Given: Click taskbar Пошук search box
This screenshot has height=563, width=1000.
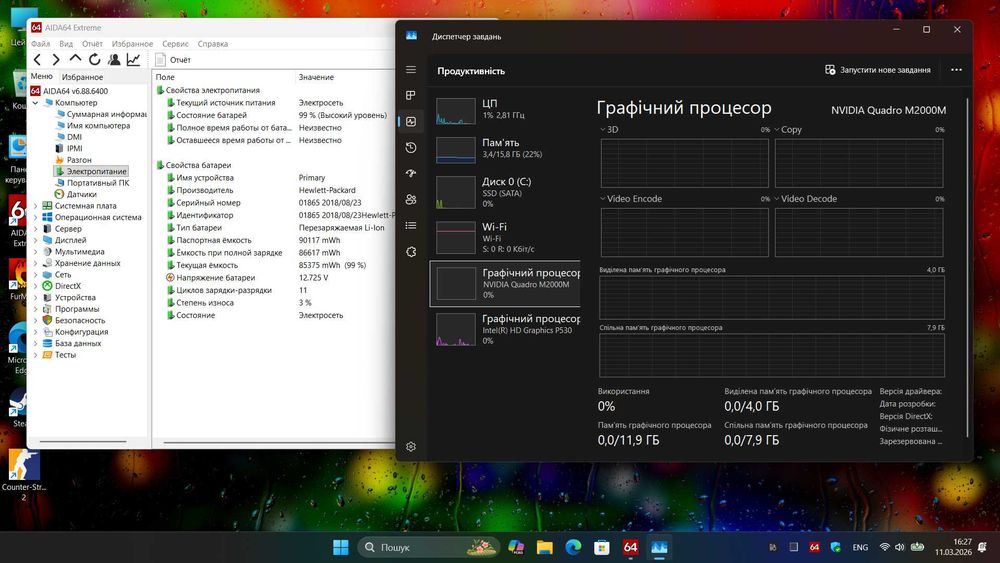Looking at the screenshot, I should click(x=430, y=547).
